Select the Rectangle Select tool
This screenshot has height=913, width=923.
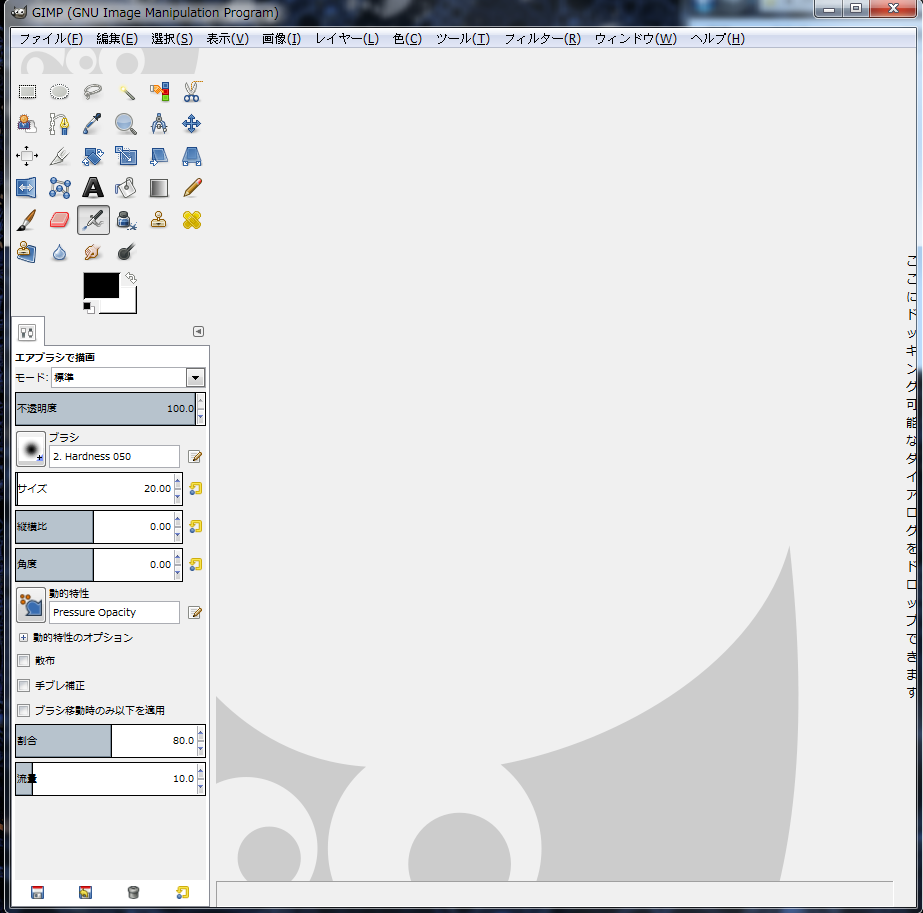pos(27,92)
